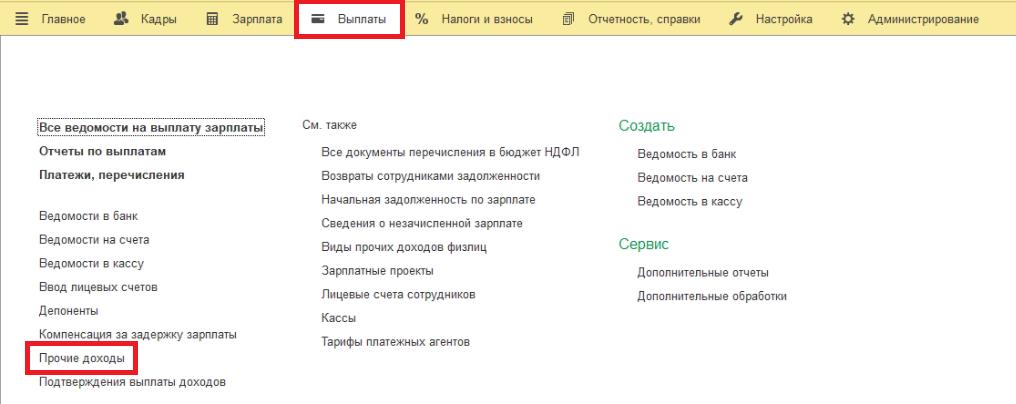This screenshot has height=404, width=1016.
Task: Click the percent icon for Налоги и взносы
Action: click(x=421, y=20)
